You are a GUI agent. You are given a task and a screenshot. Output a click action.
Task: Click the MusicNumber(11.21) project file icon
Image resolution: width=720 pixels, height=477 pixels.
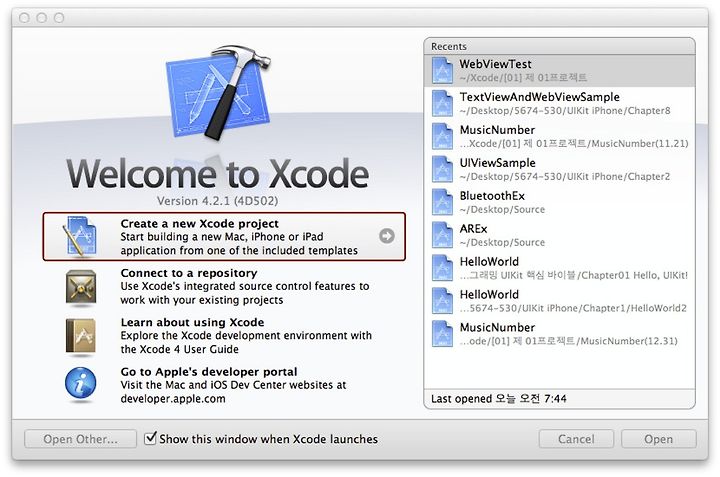point(442,136)
